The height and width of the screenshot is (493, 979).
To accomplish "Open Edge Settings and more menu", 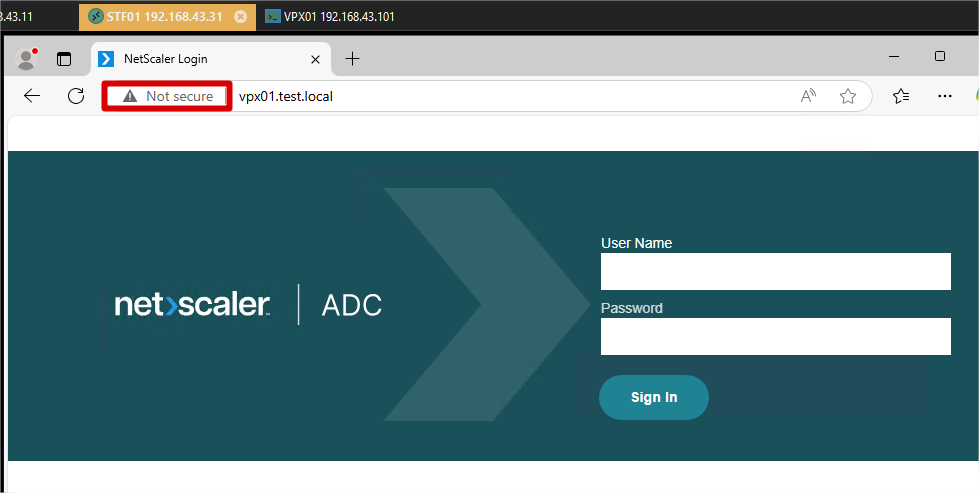I will click(x=945, y=96).
